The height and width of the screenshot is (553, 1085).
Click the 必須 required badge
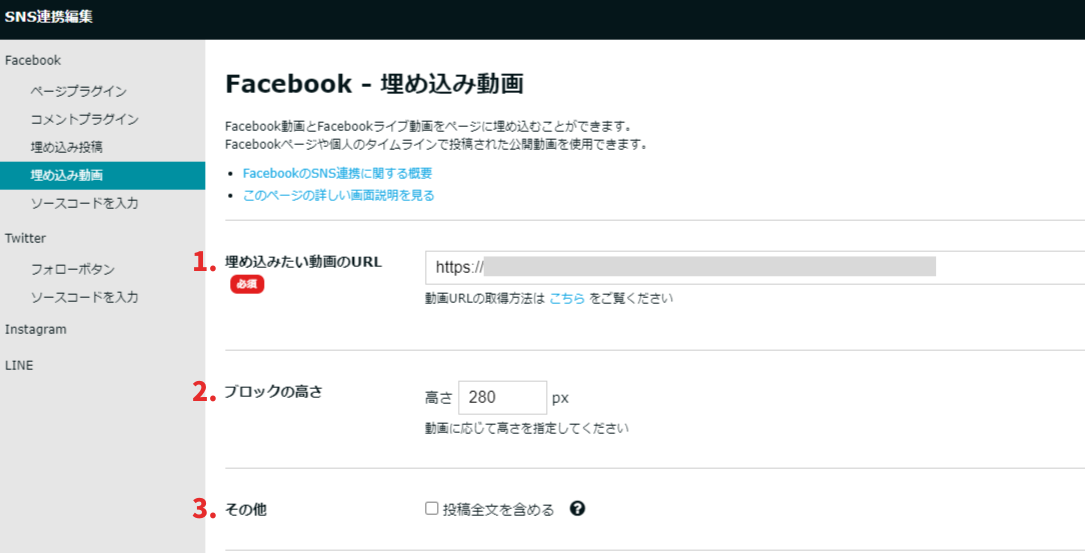[x=247, y=284]
